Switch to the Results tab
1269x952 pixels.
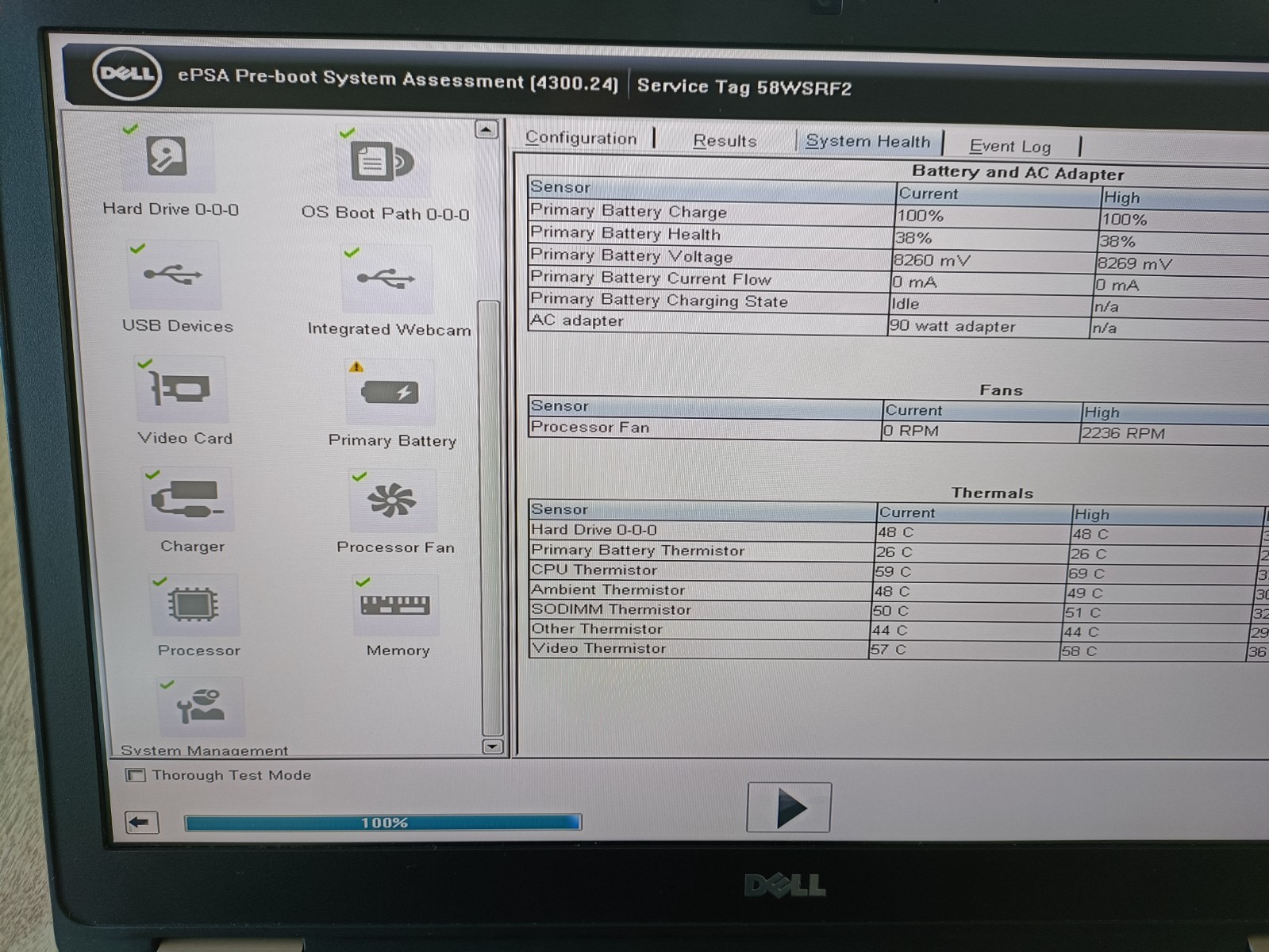pos(725,141)
